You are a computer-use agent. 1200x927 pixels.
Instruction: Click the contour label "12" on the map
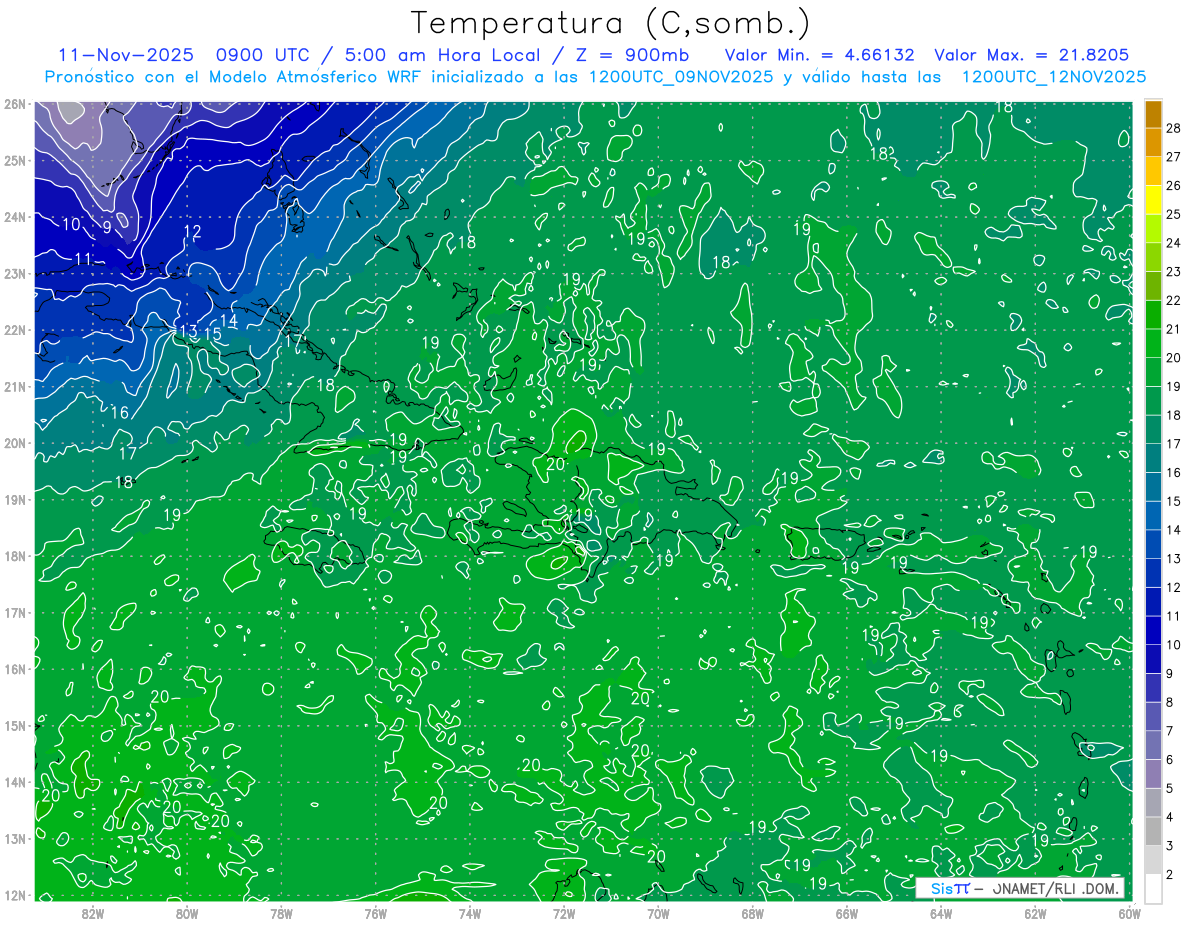tap(193, 232)
